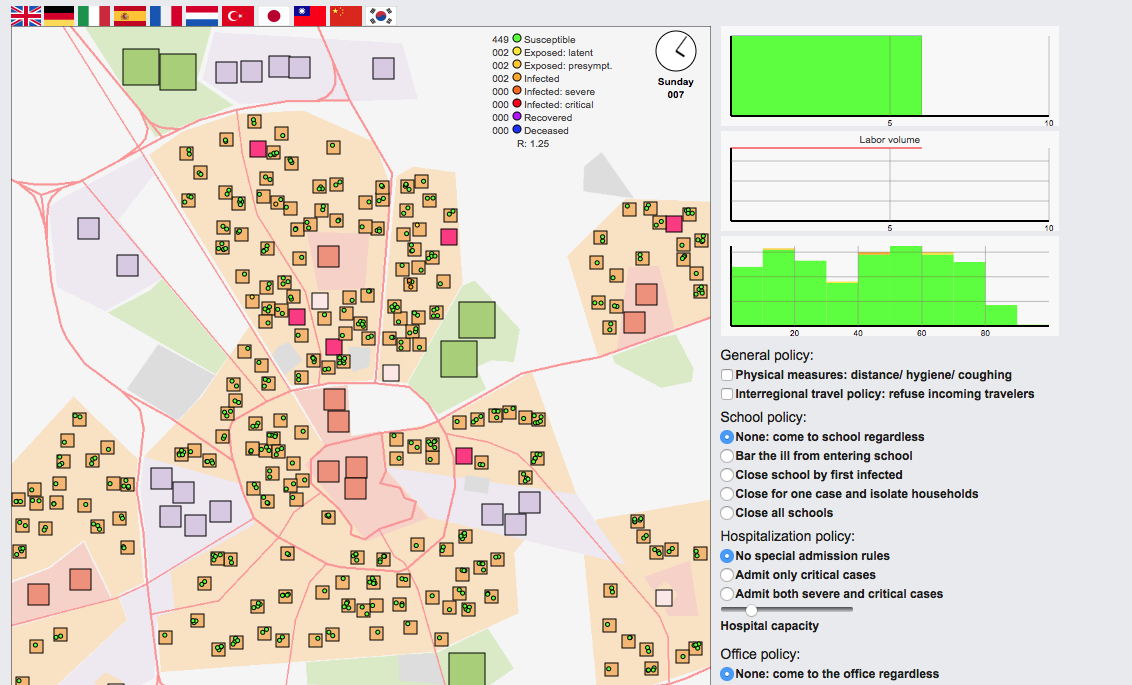Choose 'Close school by first infected' option
This screenshot has height=685, width=1132.
[x=727, y=475]
